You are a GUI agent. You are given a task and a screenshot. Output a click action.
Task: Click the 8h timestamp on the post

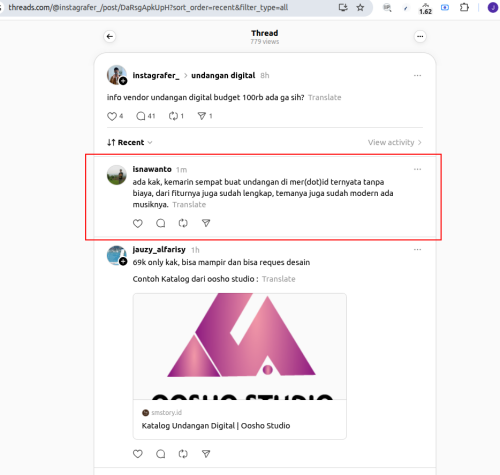point(265,76)
